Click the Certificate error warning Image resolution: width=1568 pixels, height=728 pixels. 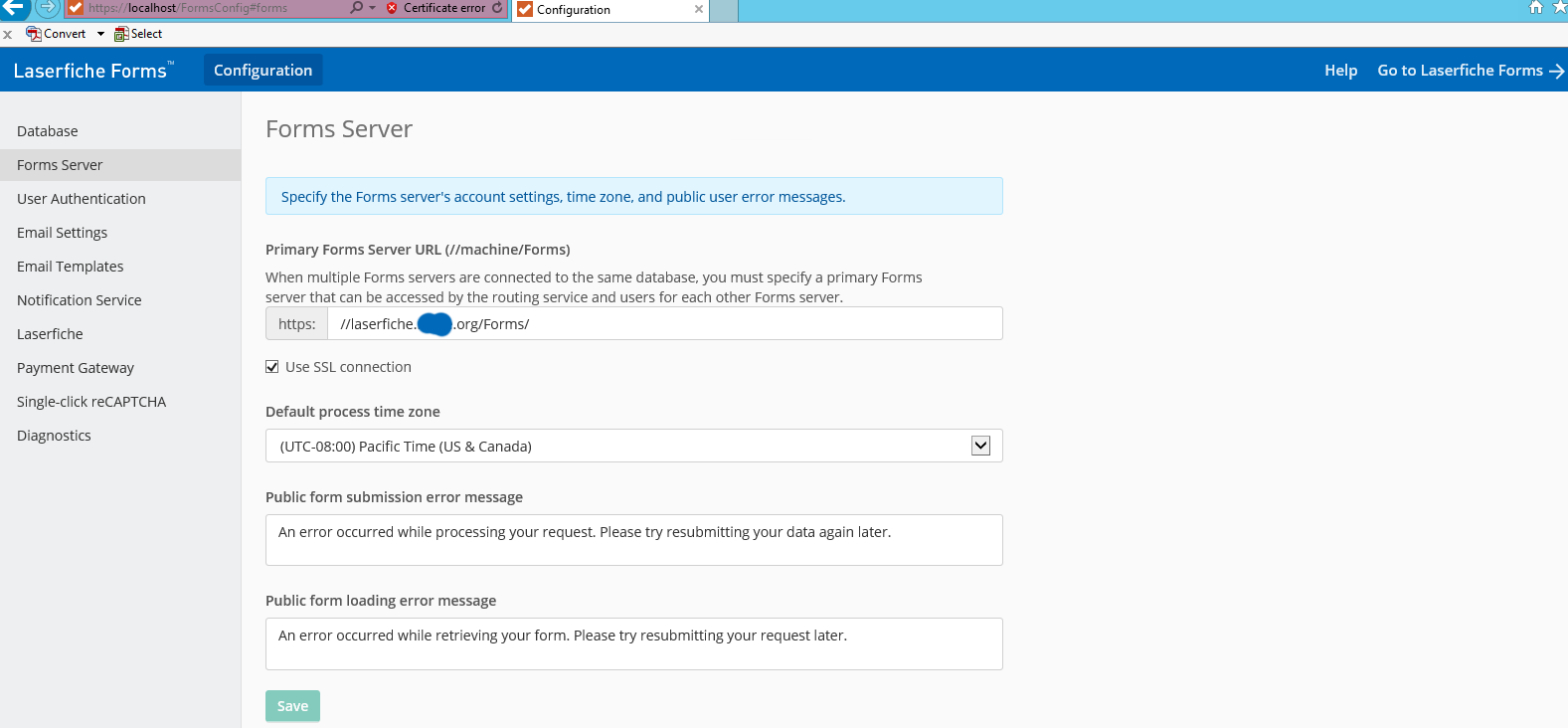pyautogui.click(x=436, y=8)
